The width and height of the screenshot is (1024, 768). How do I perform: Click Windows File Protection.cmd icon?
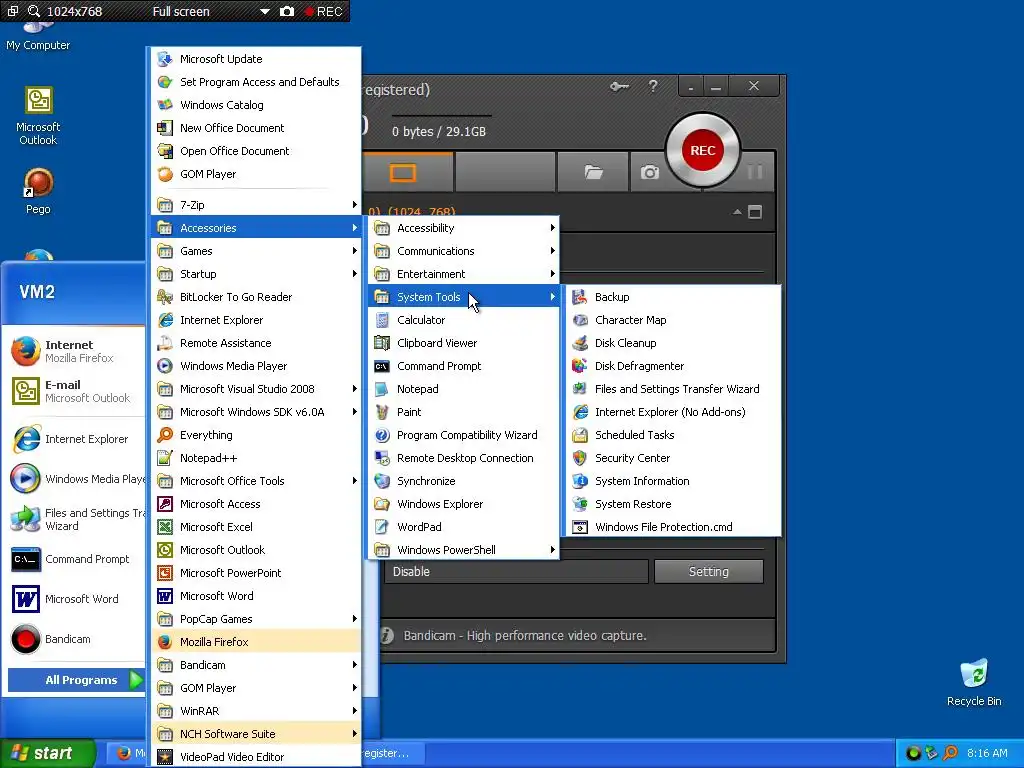[x=579, y=527]
